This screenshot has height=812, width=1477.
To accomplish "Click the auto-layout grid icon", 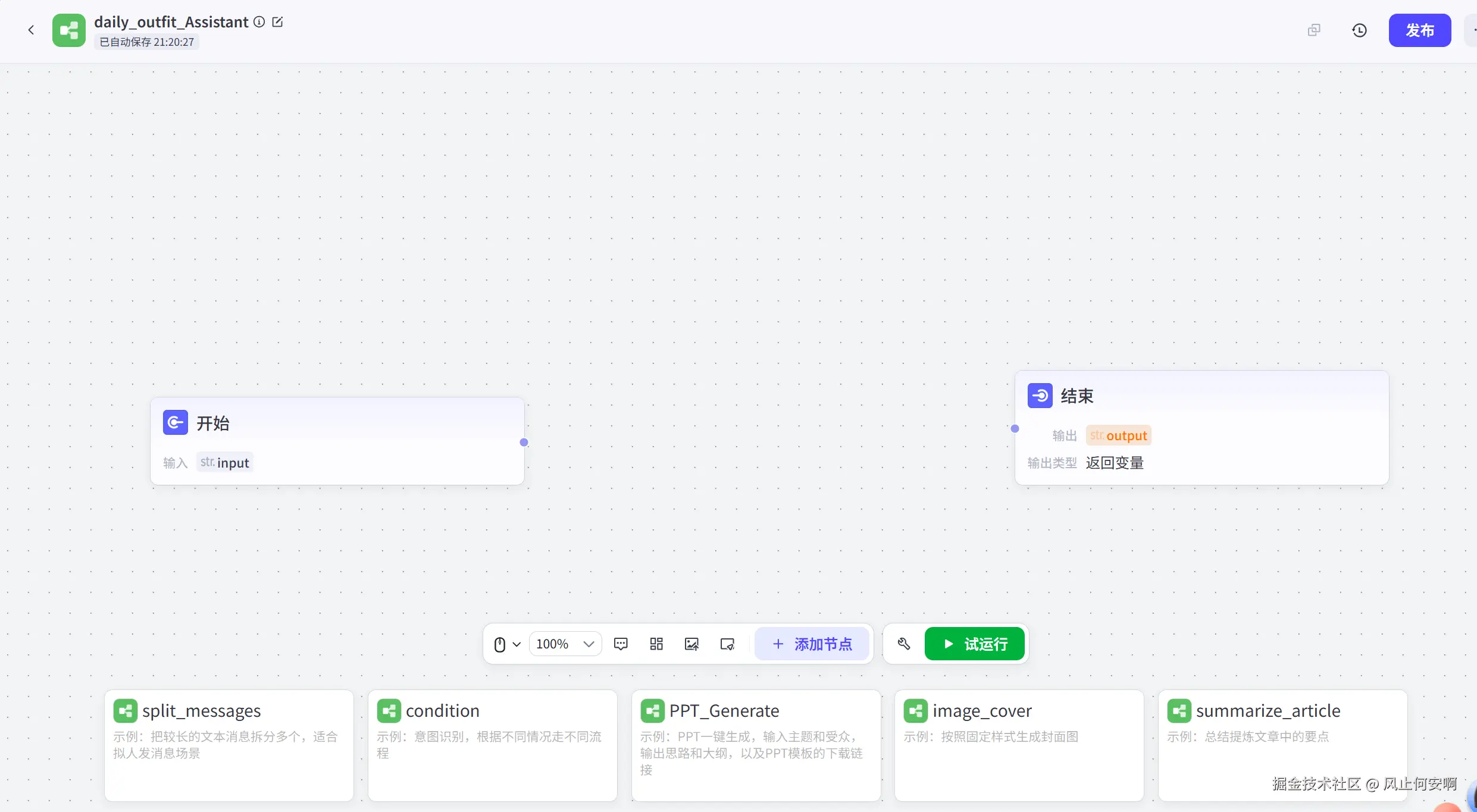I will click(656, 644).
